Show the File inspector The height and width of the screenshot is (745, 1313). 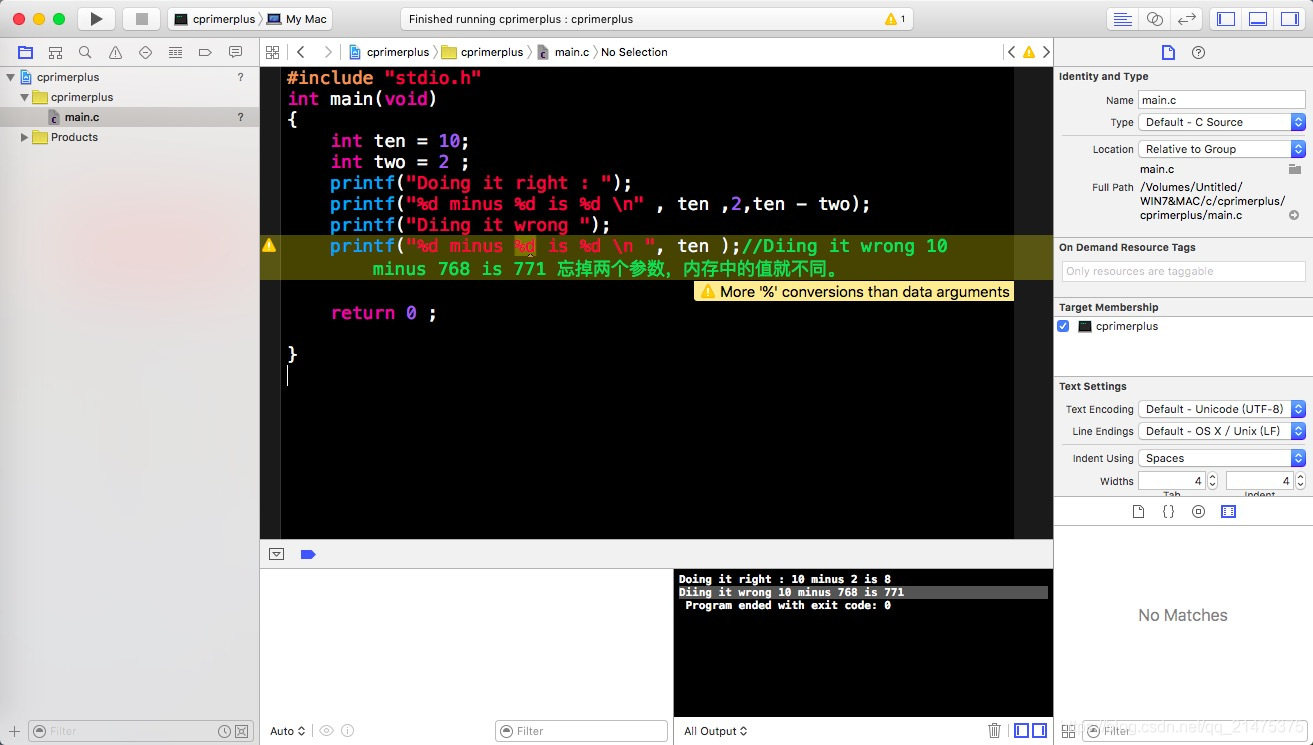[1168, 52]
